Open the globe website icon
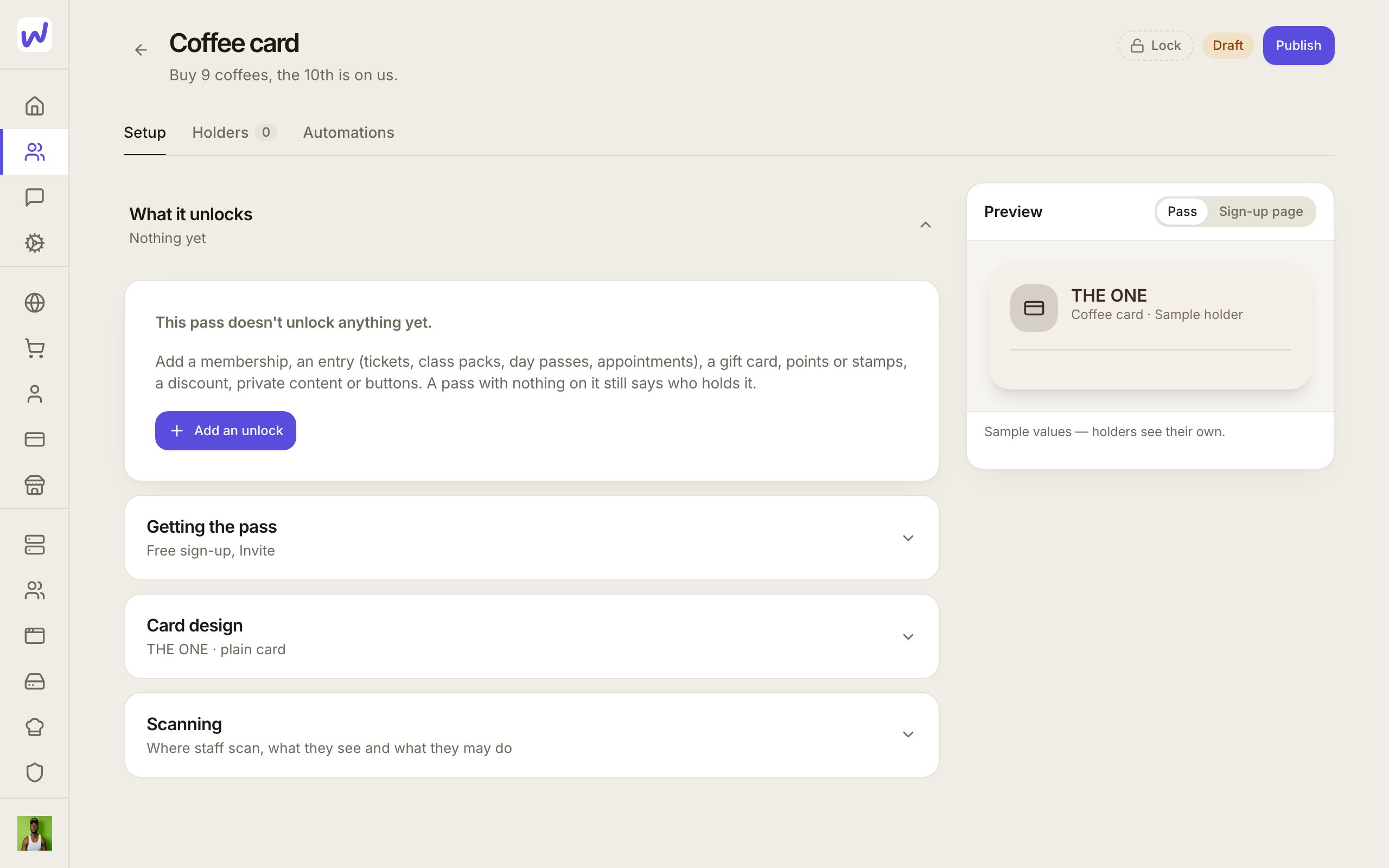Viewport: 1389px width, 868px height. click(34, 303)
